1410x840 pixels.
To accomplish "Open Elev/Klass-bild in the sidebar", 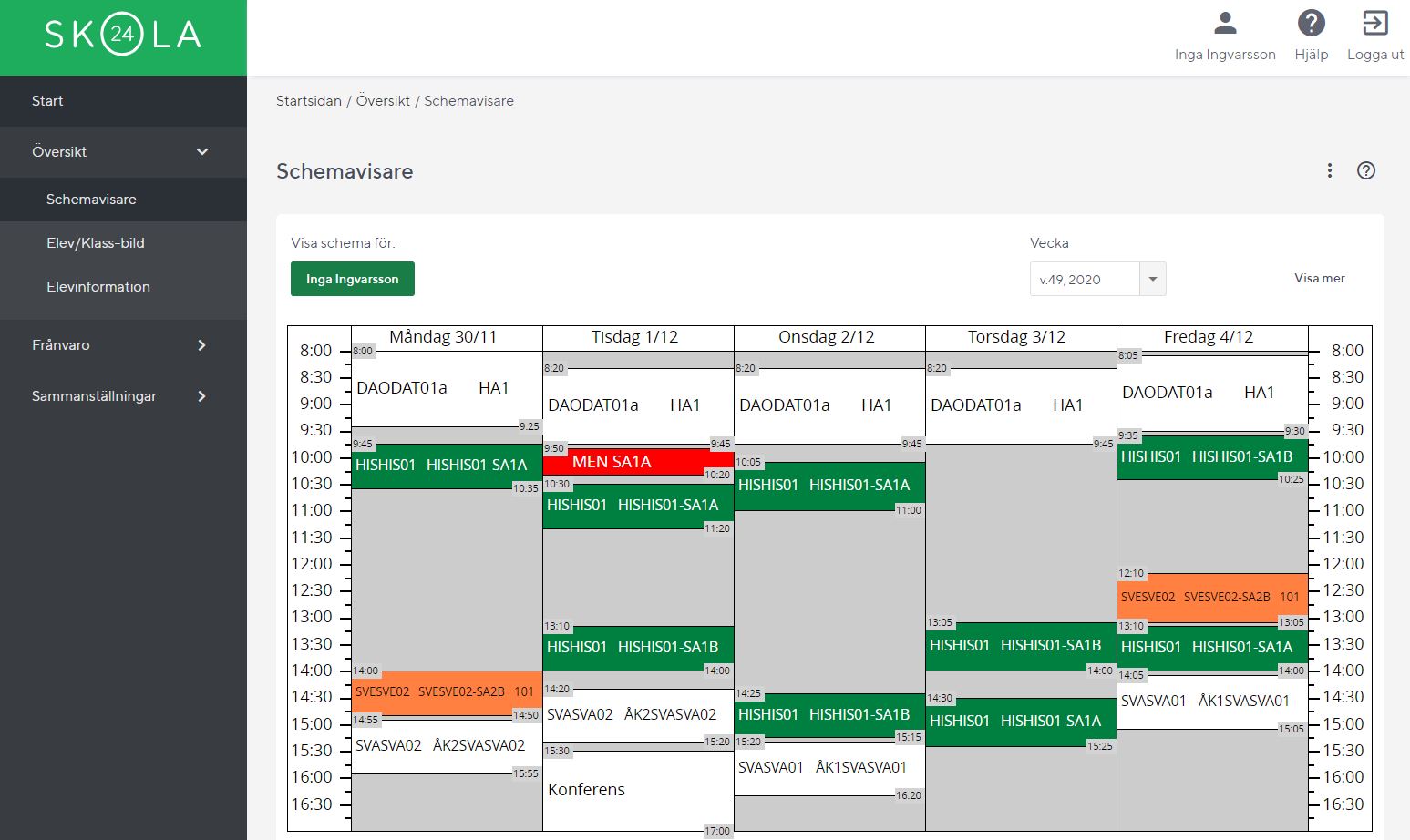I will (x=96, y=243).
